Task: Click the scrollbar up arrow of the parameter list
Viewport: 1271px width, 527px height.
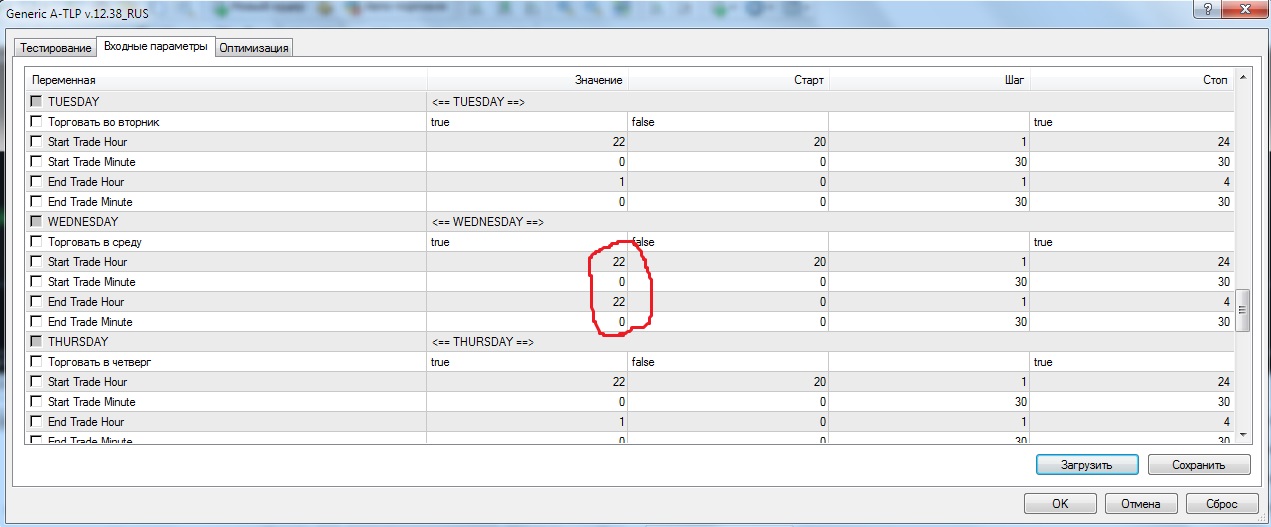Action: (1243, 79)
